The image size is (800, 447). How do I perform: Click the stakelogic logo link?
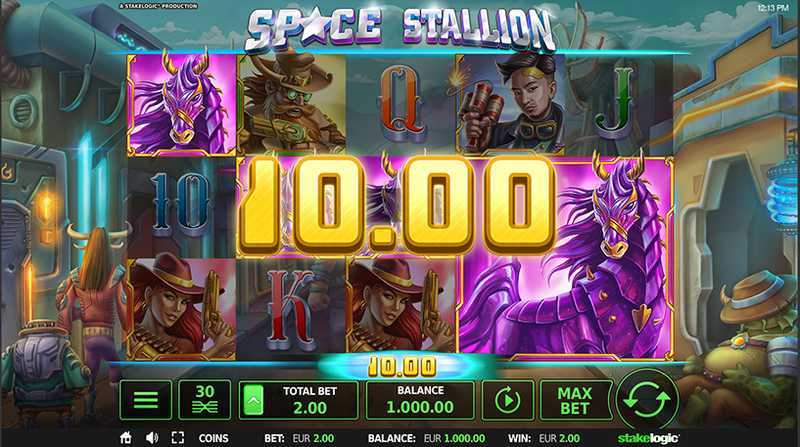(x=648, y=438)
